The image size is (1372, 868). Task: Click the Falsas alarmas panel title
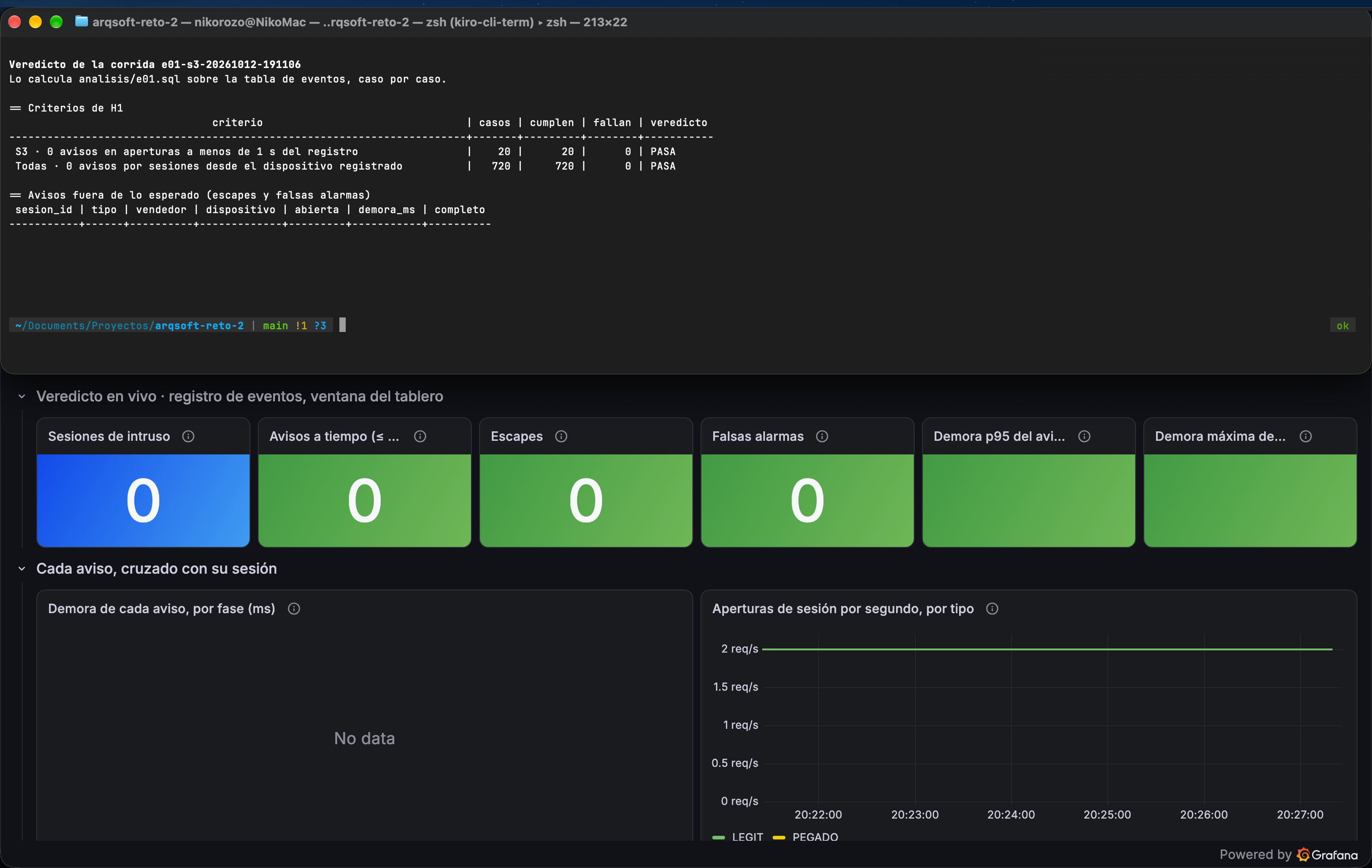click(x=758, y=436)
